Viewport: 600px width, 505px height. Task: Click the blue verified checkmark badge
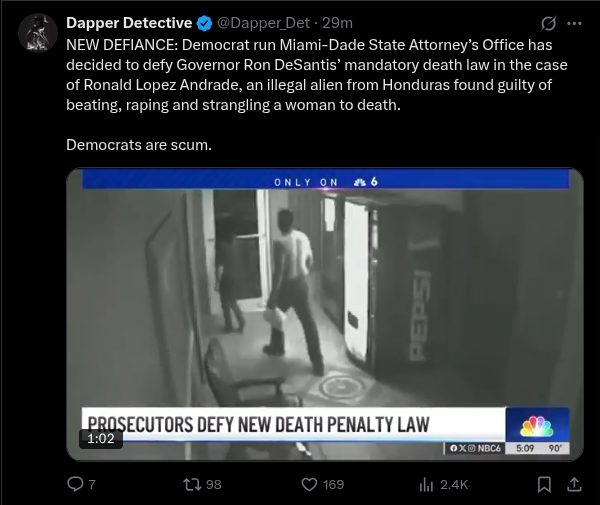204,24
